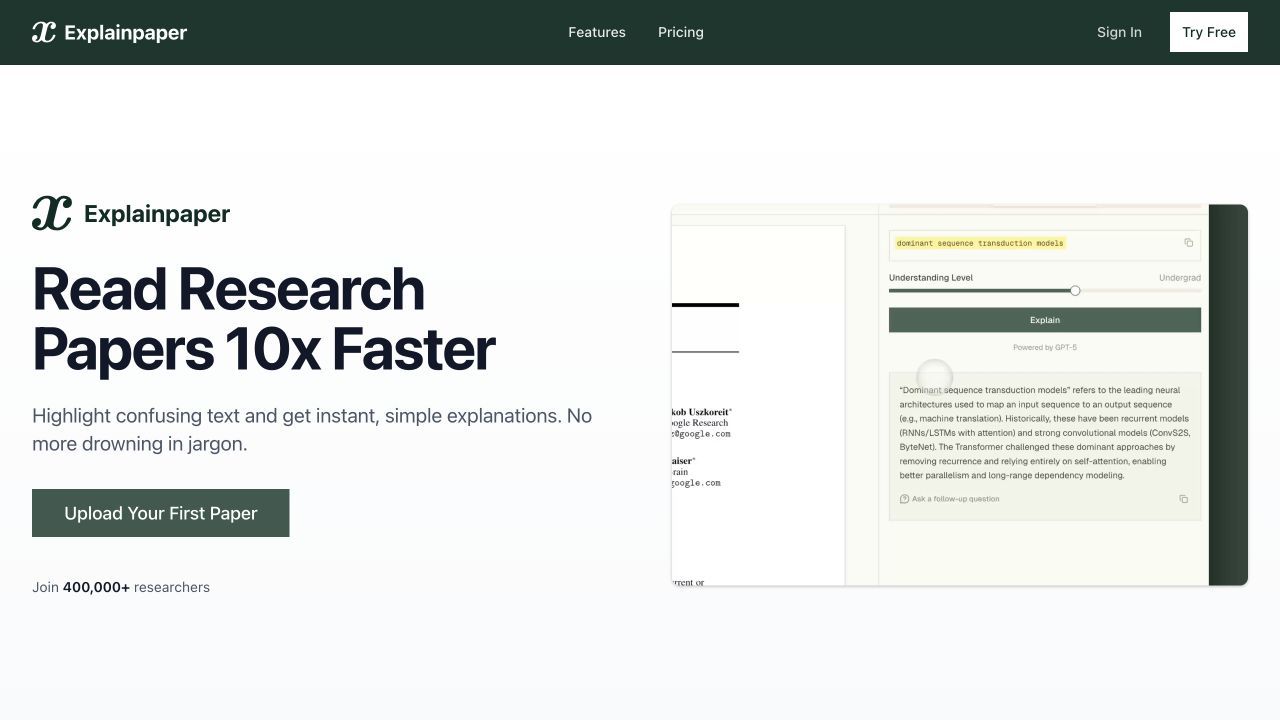Click the explanation text box in demo
Viewport: 1280px width, 720px height.
pos(1045,446)
